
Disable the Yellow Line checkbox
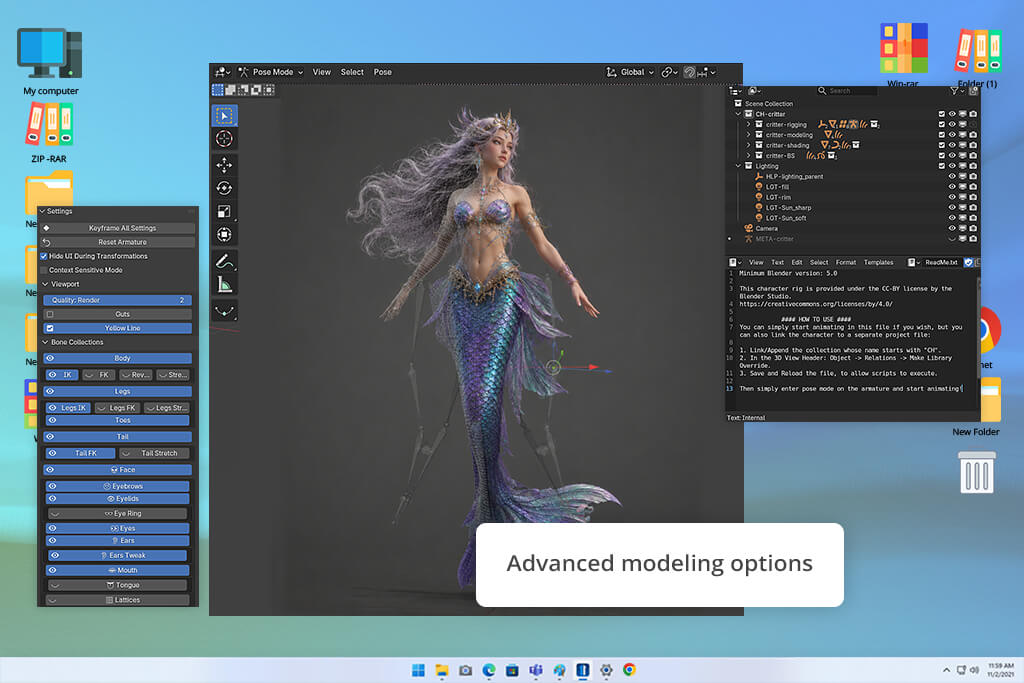click(x=50, y=328)
